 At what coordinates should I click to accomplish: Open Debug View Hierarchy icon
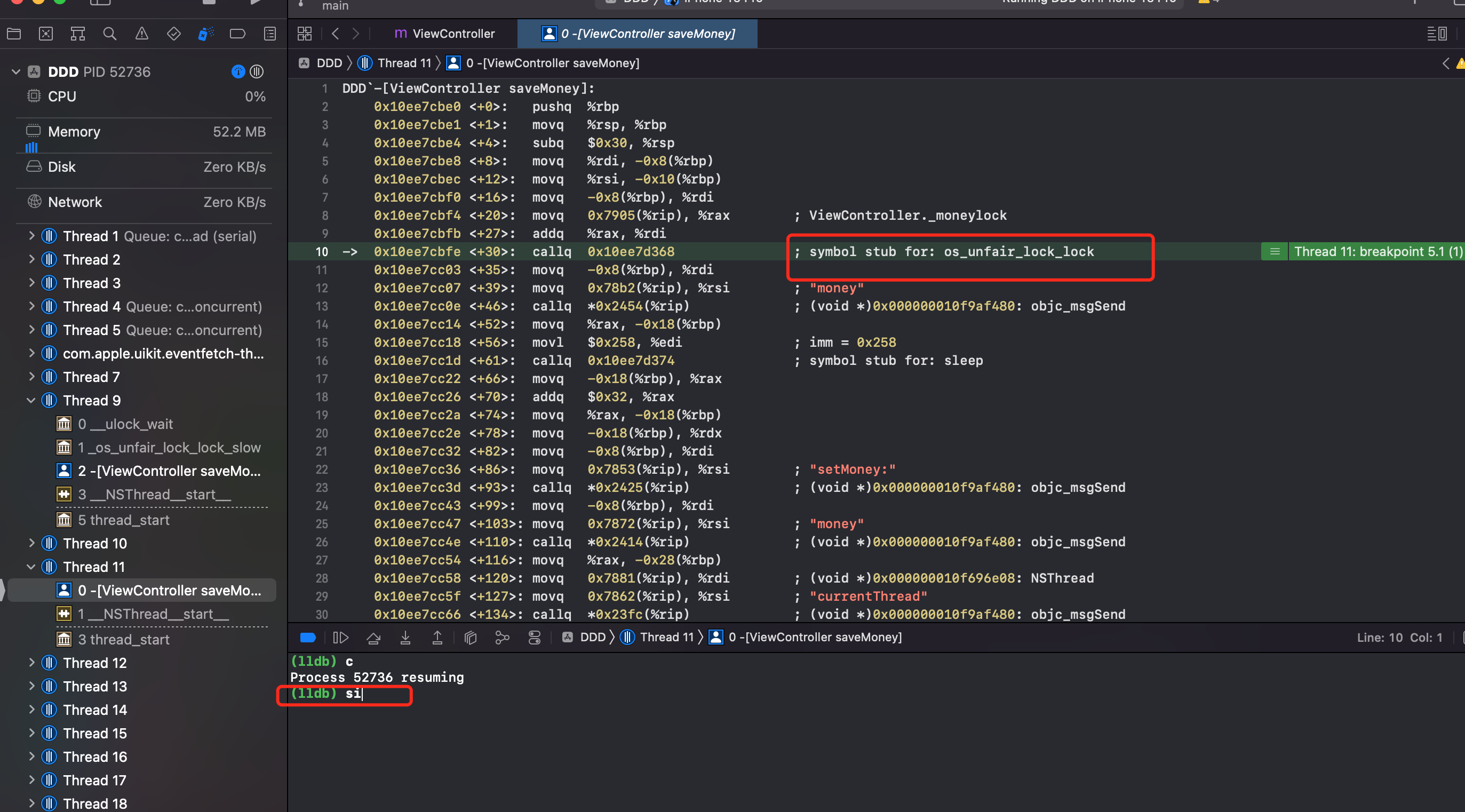point(471,638)
